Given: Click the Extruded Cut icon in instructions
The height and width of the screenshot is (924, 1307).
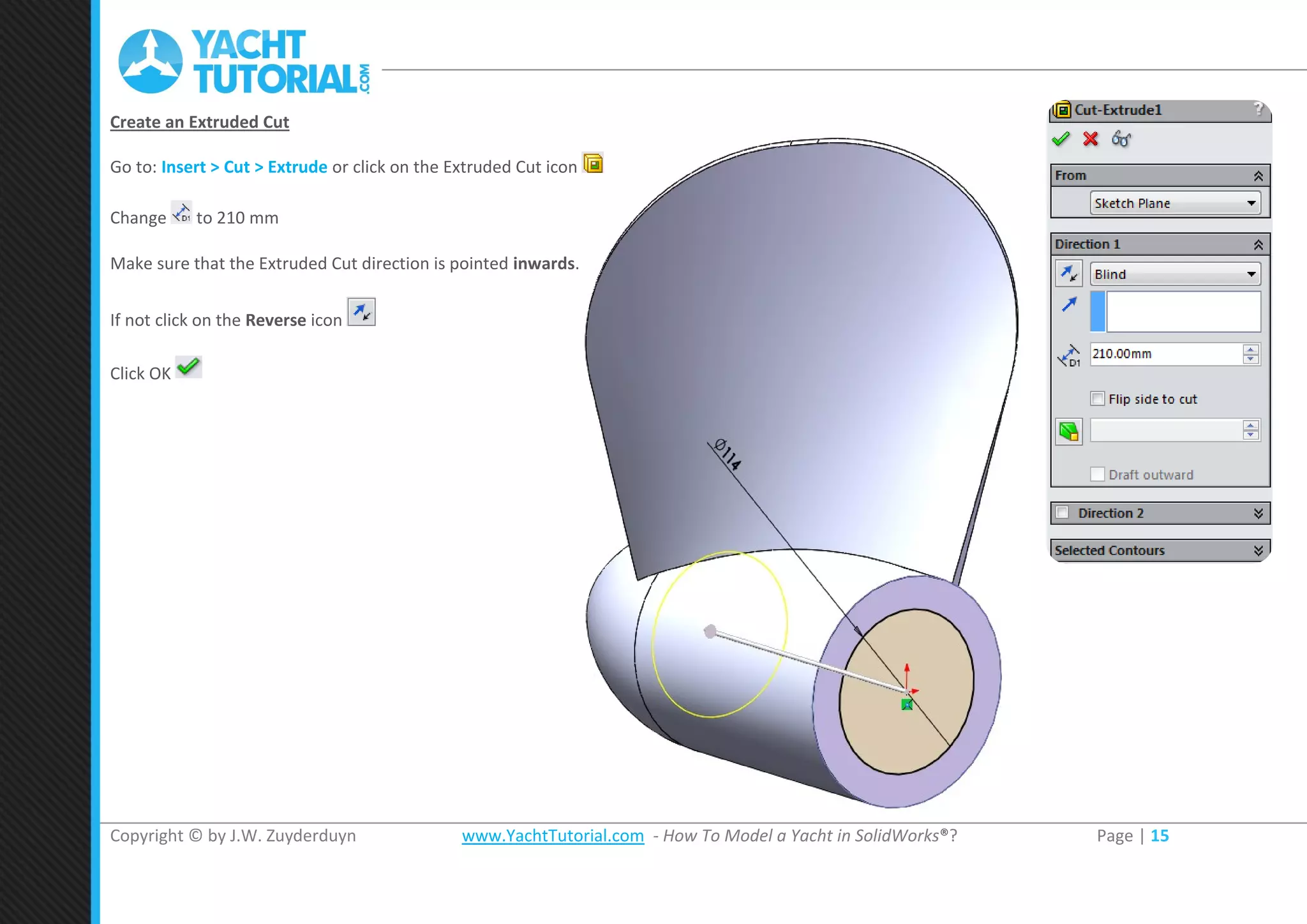Looking at the screenshot, I should (x=593, y=164).
